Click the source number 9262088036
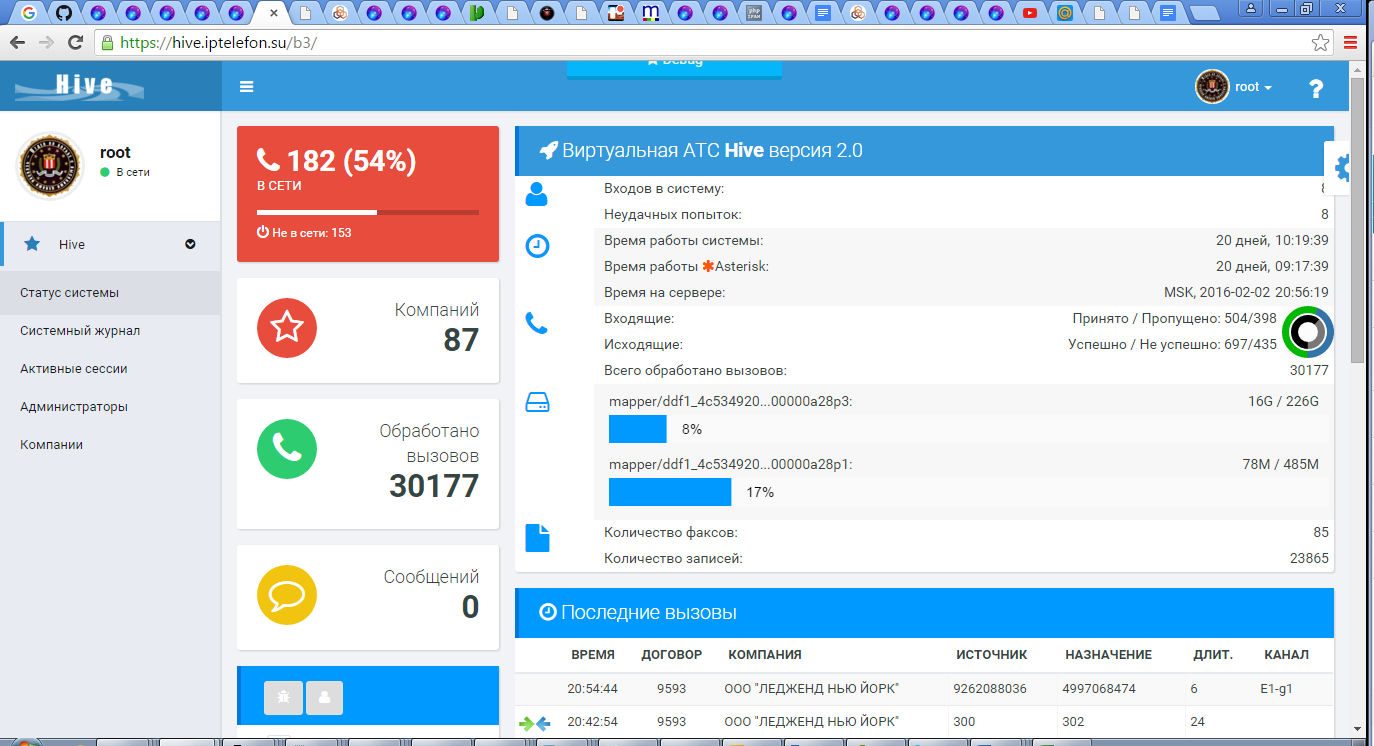Screen dimensions: 1374x746 tap(992, 689)
